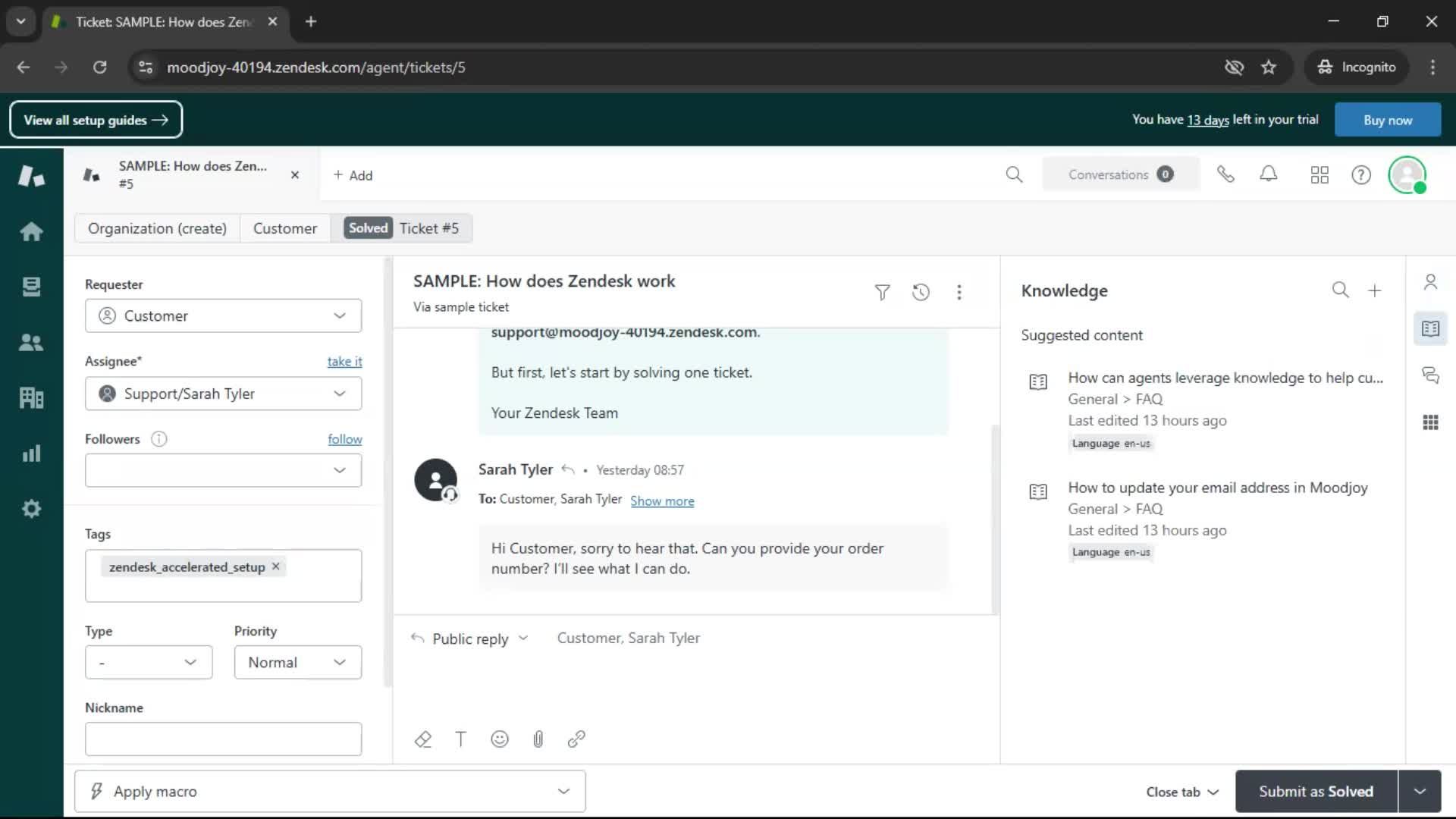Add new Knowledge article plus icon
The image size is (1456, 819).
1375,290
